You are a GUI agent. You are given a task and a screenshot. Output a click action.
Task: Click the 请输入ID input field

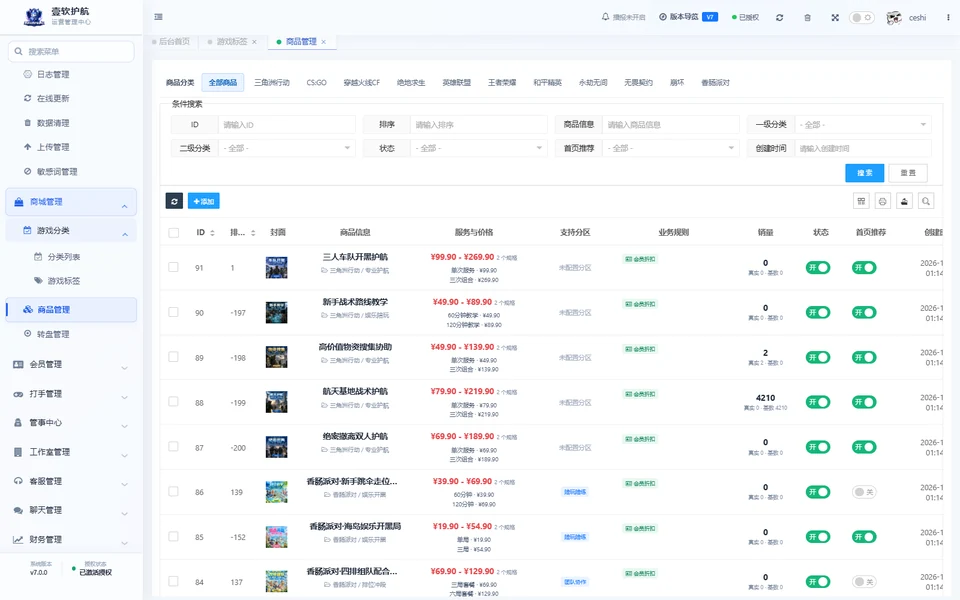[287, 124]
